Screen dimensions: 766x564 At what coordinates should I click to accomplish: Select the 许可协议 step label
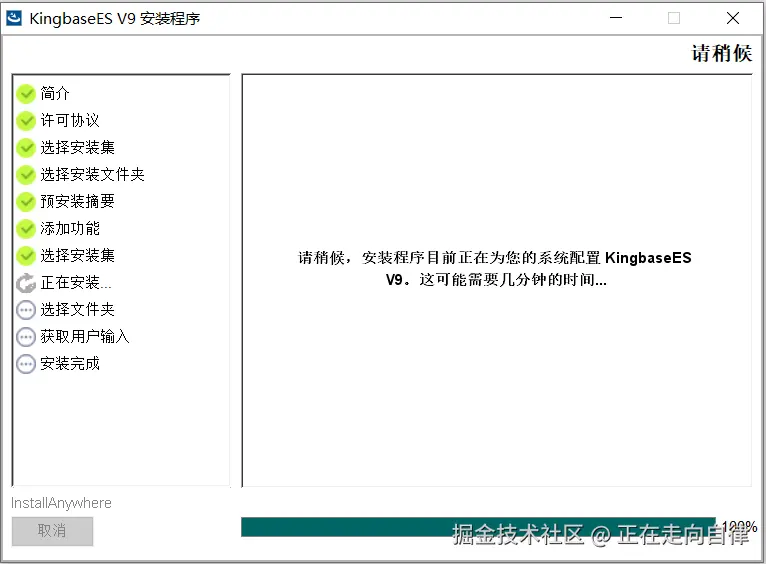click(x=70, y=120)
